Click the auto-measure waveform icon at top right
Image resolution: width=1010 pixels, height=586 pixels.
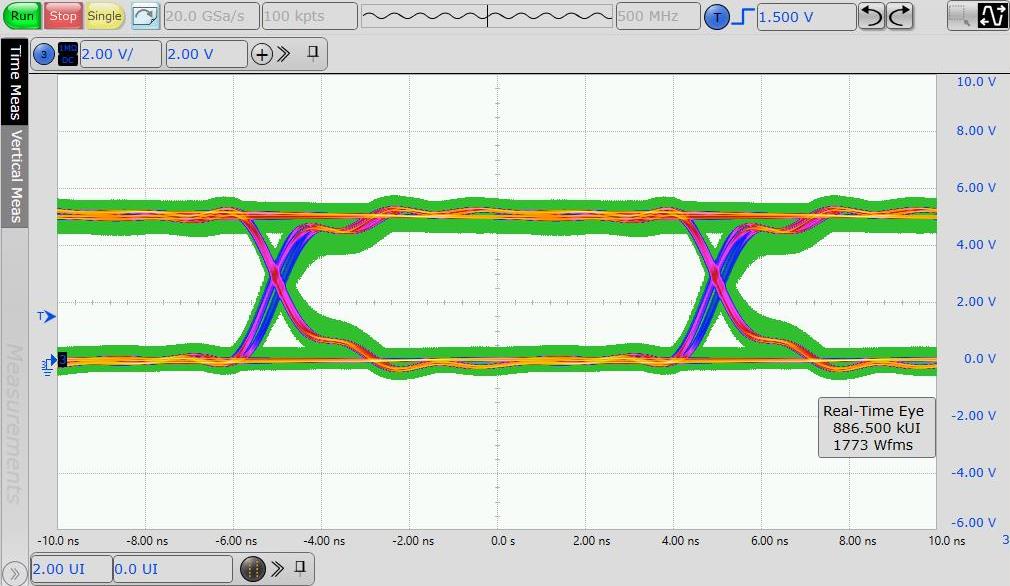992,16
